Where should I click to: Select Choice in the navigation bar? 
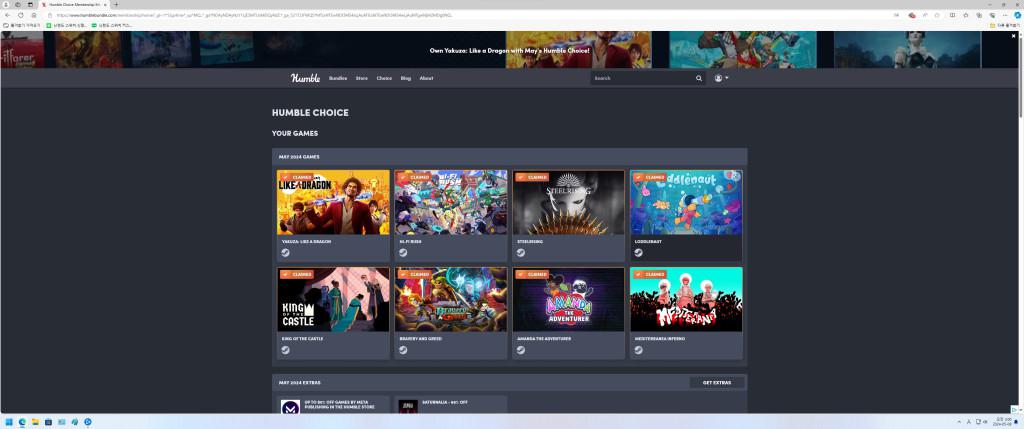click(x=384, y=78)
